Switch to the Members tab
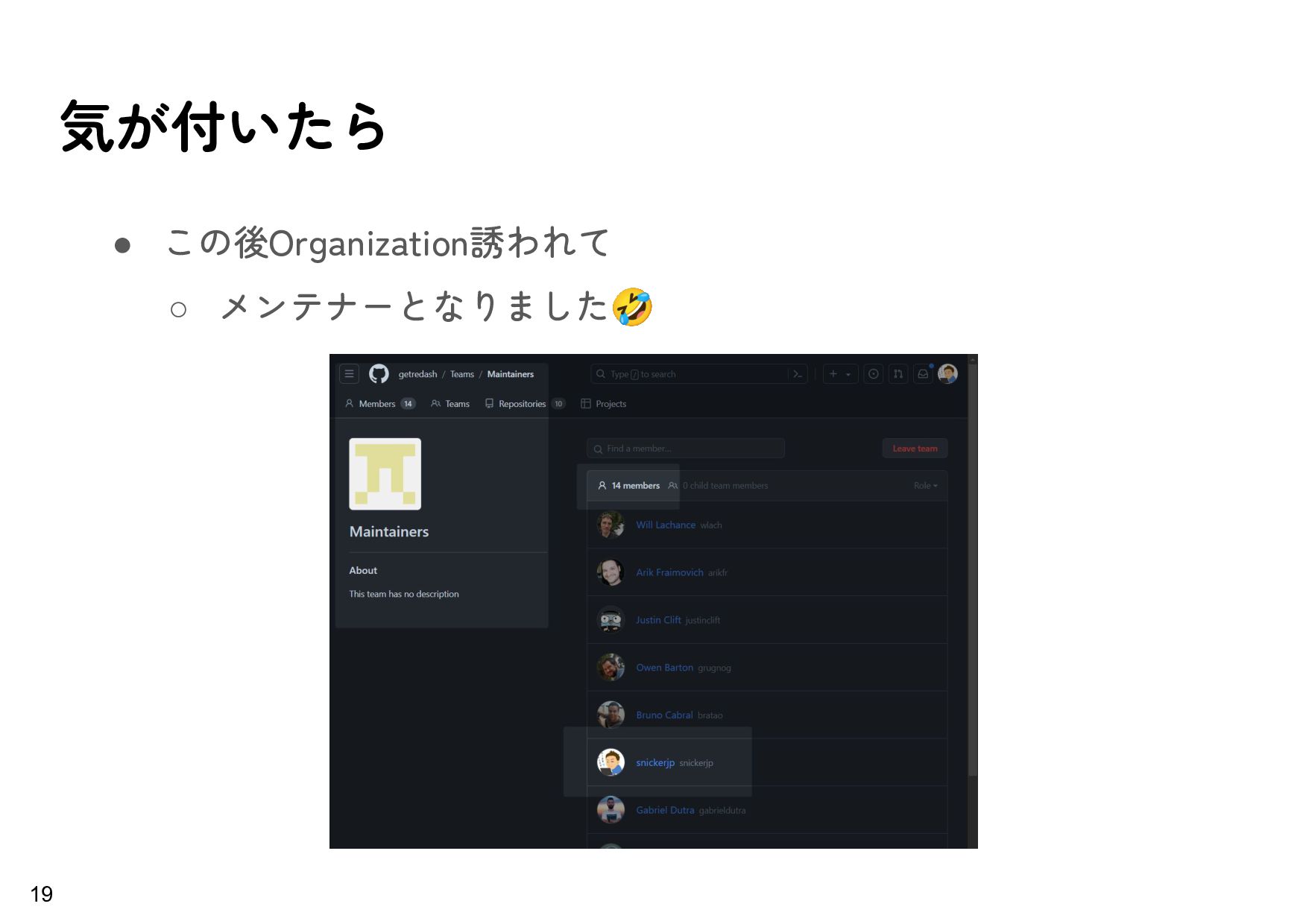 [379, 404]
